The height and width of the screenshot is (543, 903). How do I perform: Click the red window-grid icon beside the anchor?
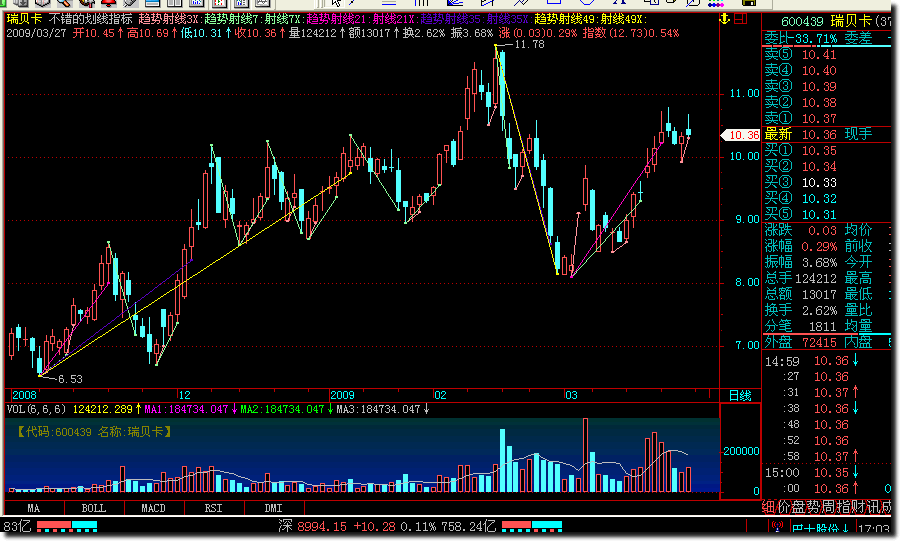741,19
